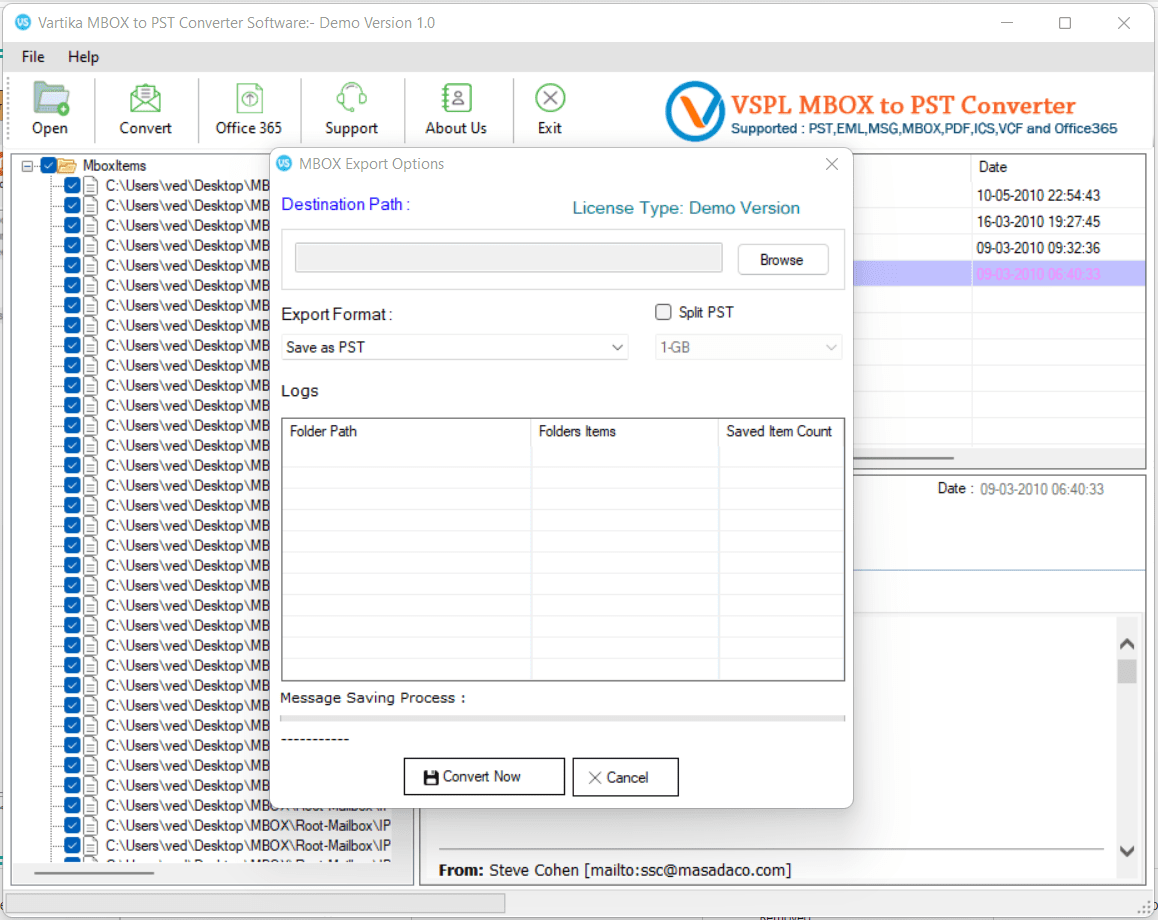This screenshot has width=1158, height=920.
Task: Cancel the MBOX export dialog
Action: pos(625,777)
